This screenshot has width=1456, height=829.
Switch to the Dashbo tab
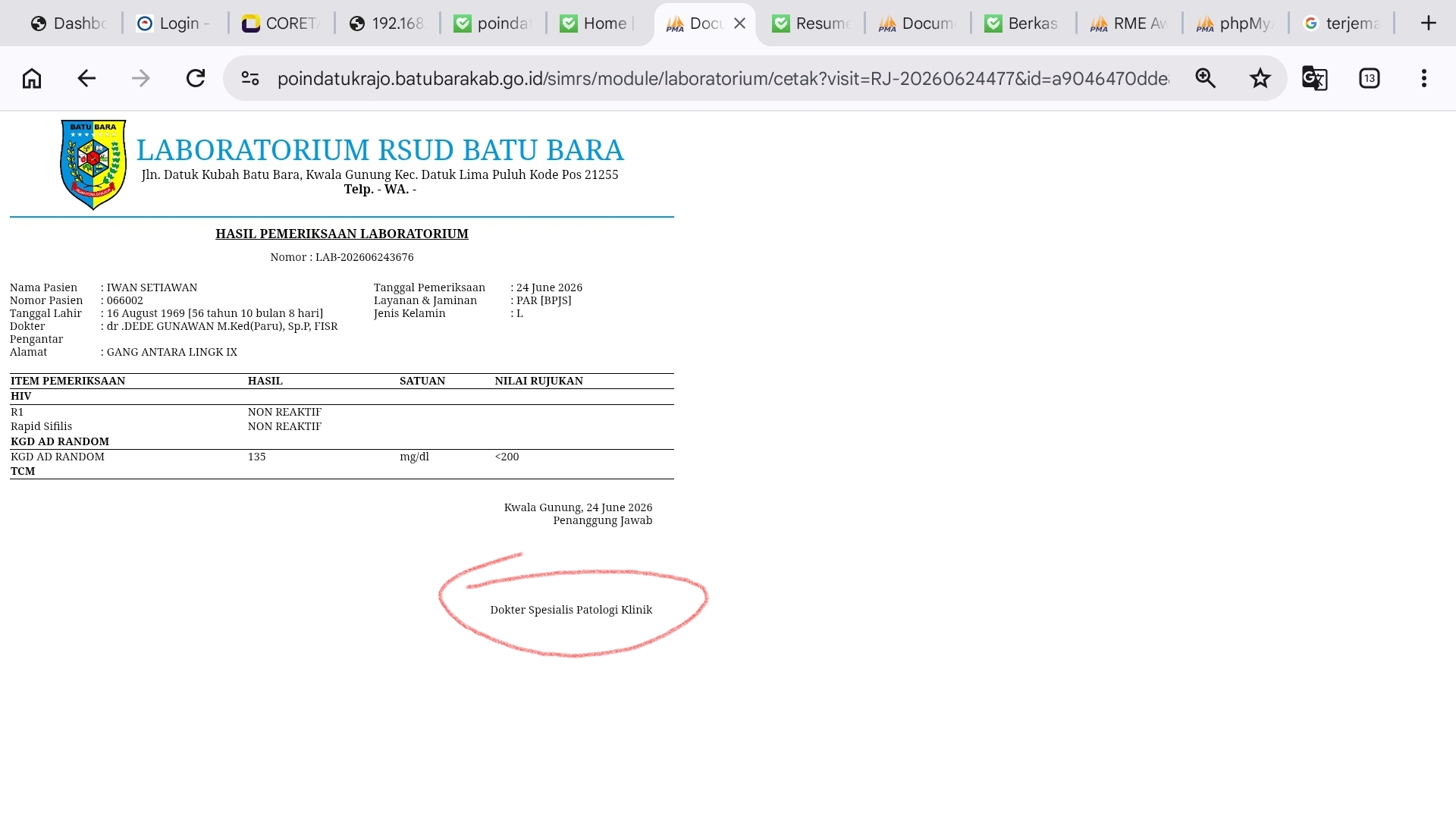tap(68, 24)
